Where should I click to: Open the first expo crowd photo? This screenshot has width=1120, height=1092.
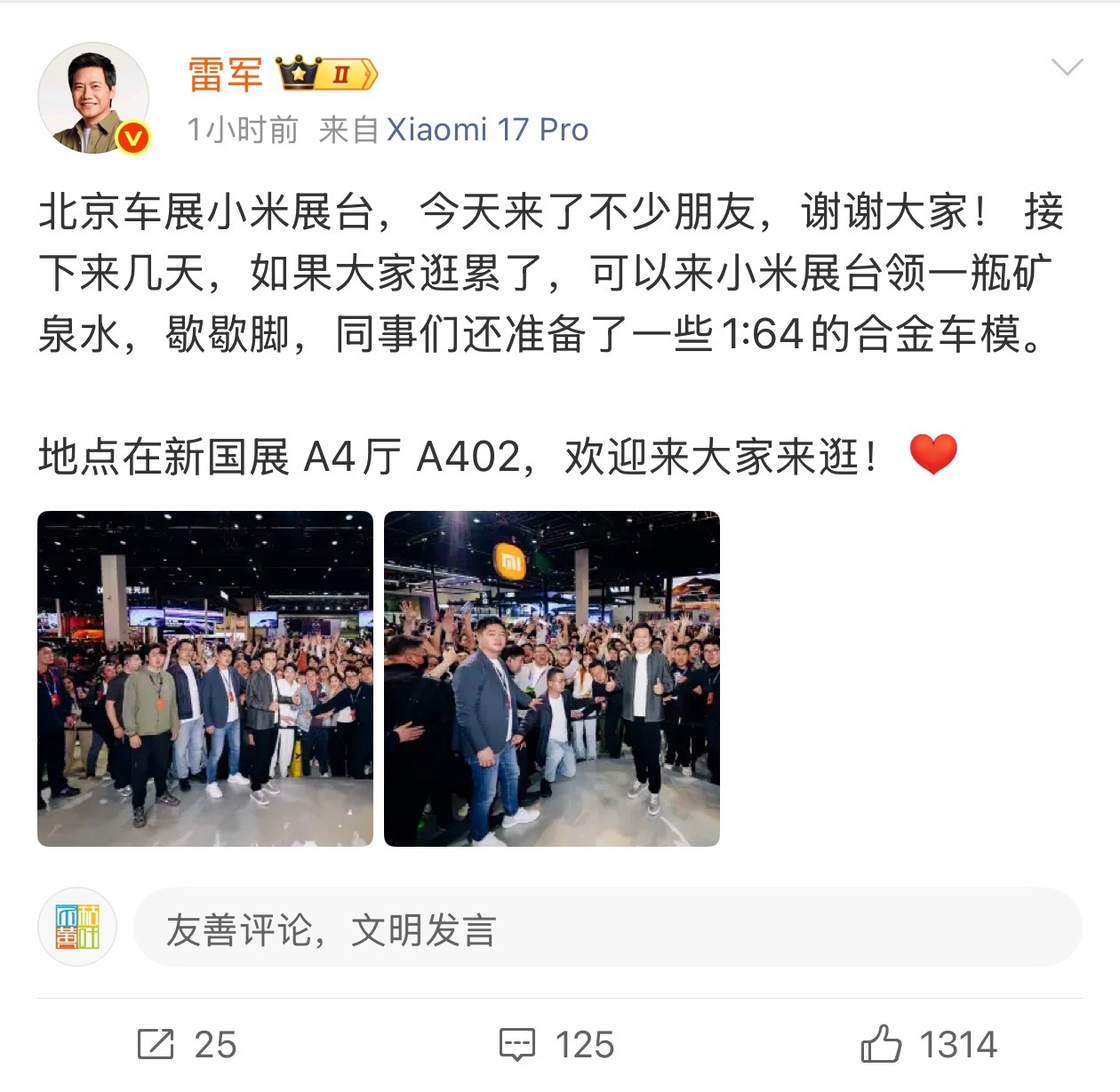[x=205, y=679]
